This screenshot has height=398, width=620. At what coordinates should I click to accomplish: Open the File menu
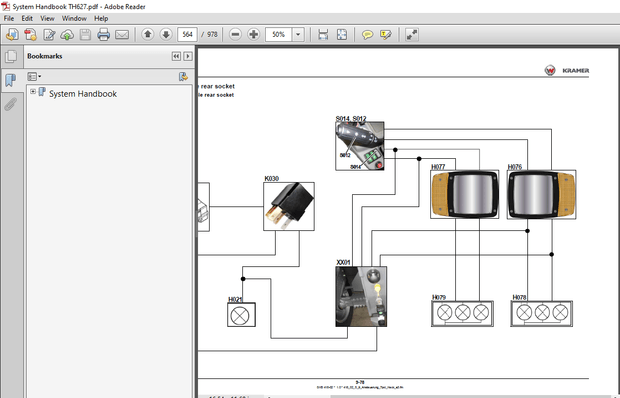9,18
